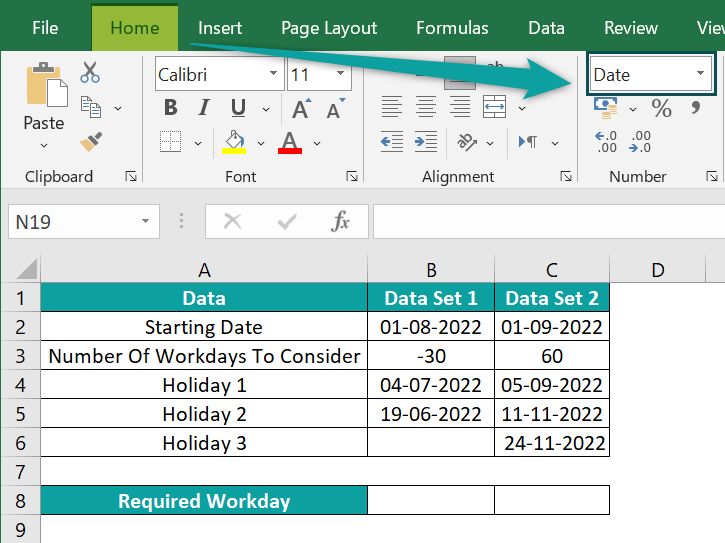Viewport: 725px width, 543px height.
Task: Expand border options arrow
Action: 198,143
